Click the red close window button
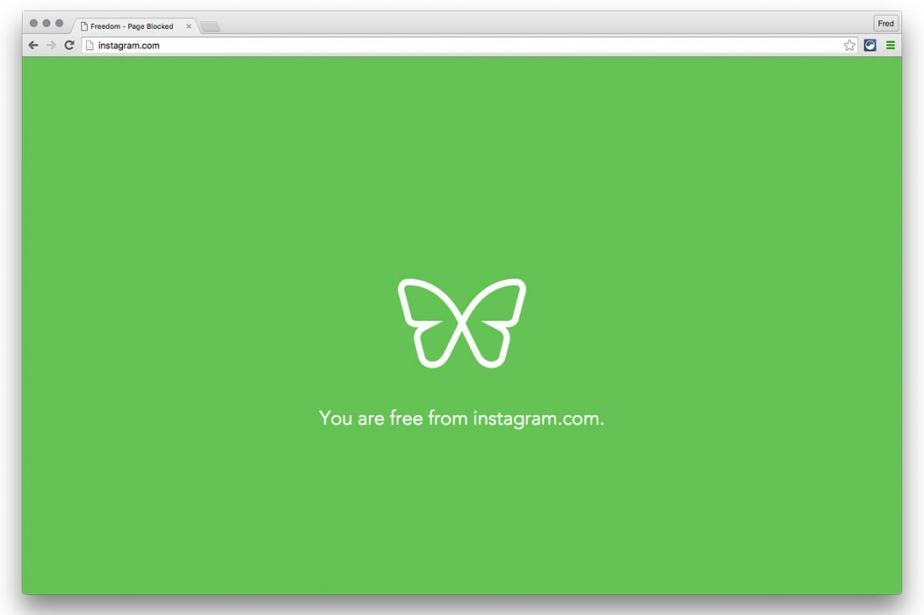 (x=34, y=23)
